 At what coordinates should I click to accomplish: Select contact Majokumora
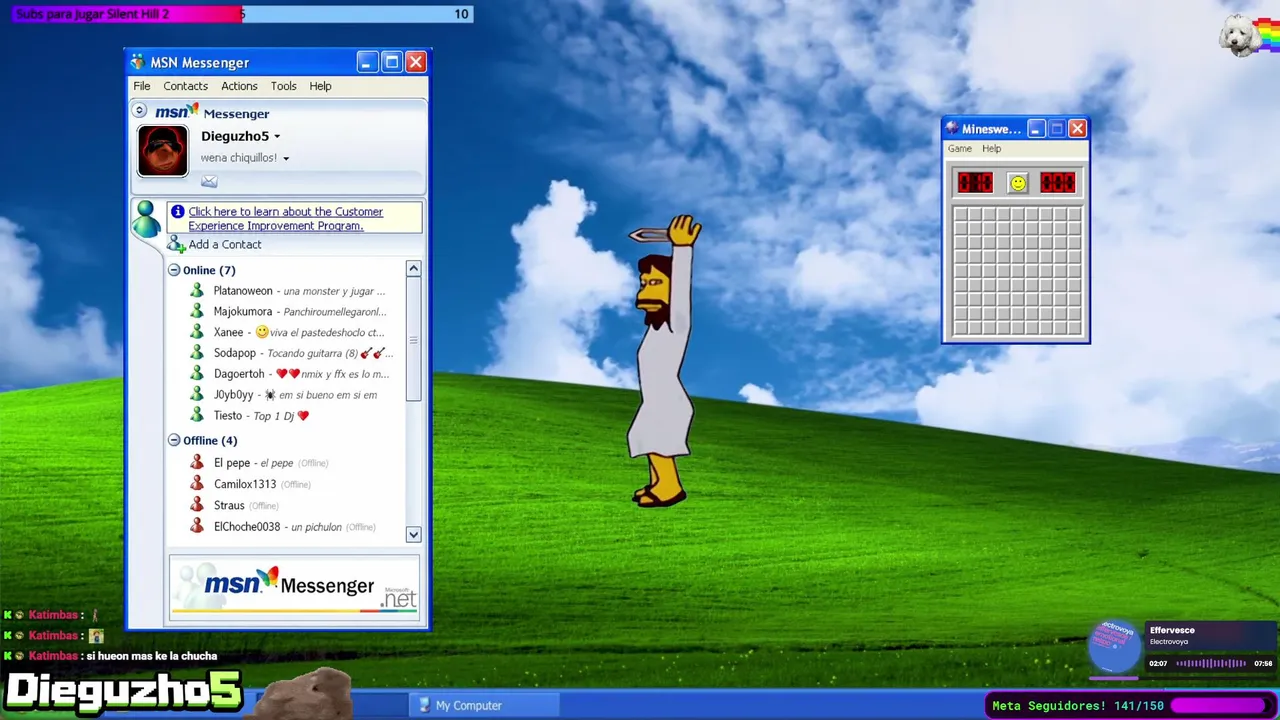coord(243,312)
